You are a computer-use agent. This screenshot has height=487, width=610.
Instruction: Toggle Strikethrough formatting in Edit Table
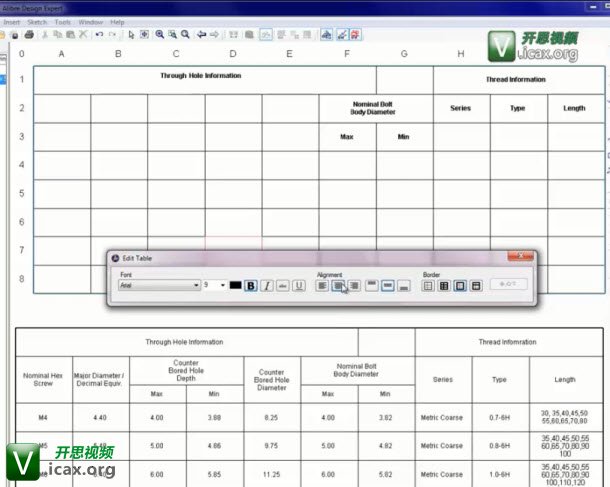tap(283, 286)
